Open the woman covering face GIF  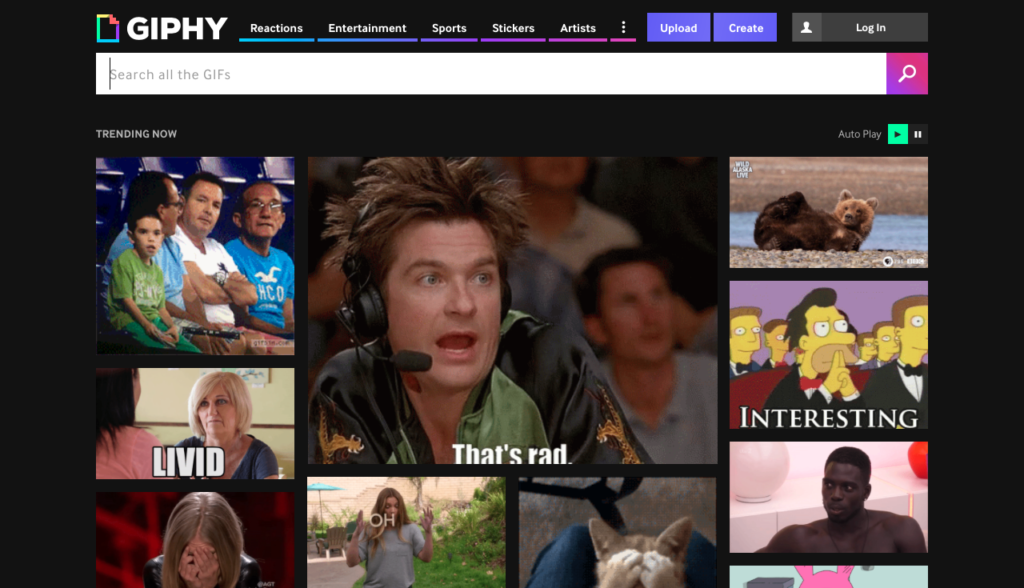[x=195, y=540]
